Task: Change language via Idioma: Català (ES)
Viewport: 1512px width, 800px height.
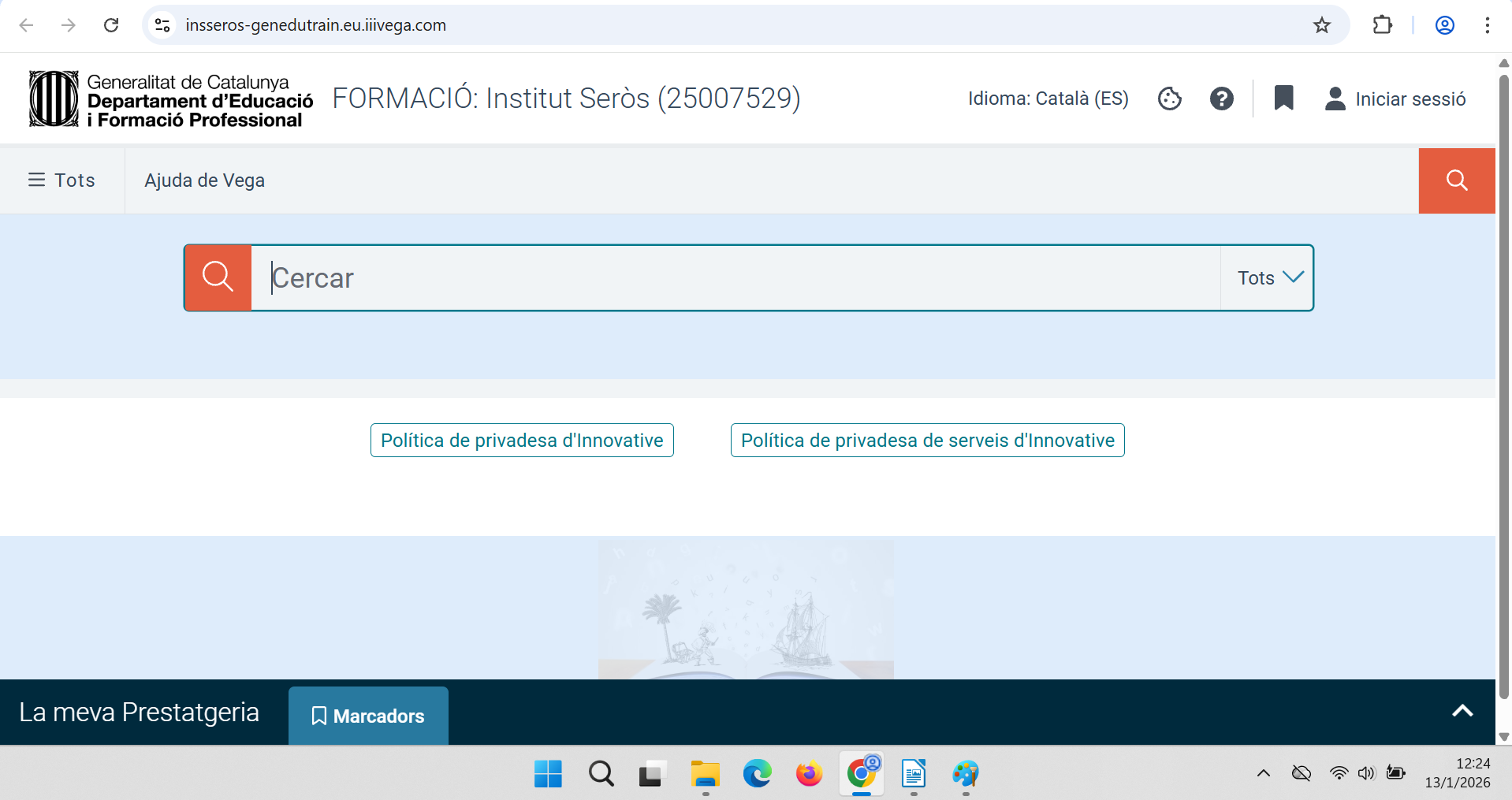Action: click(1048, 99)
